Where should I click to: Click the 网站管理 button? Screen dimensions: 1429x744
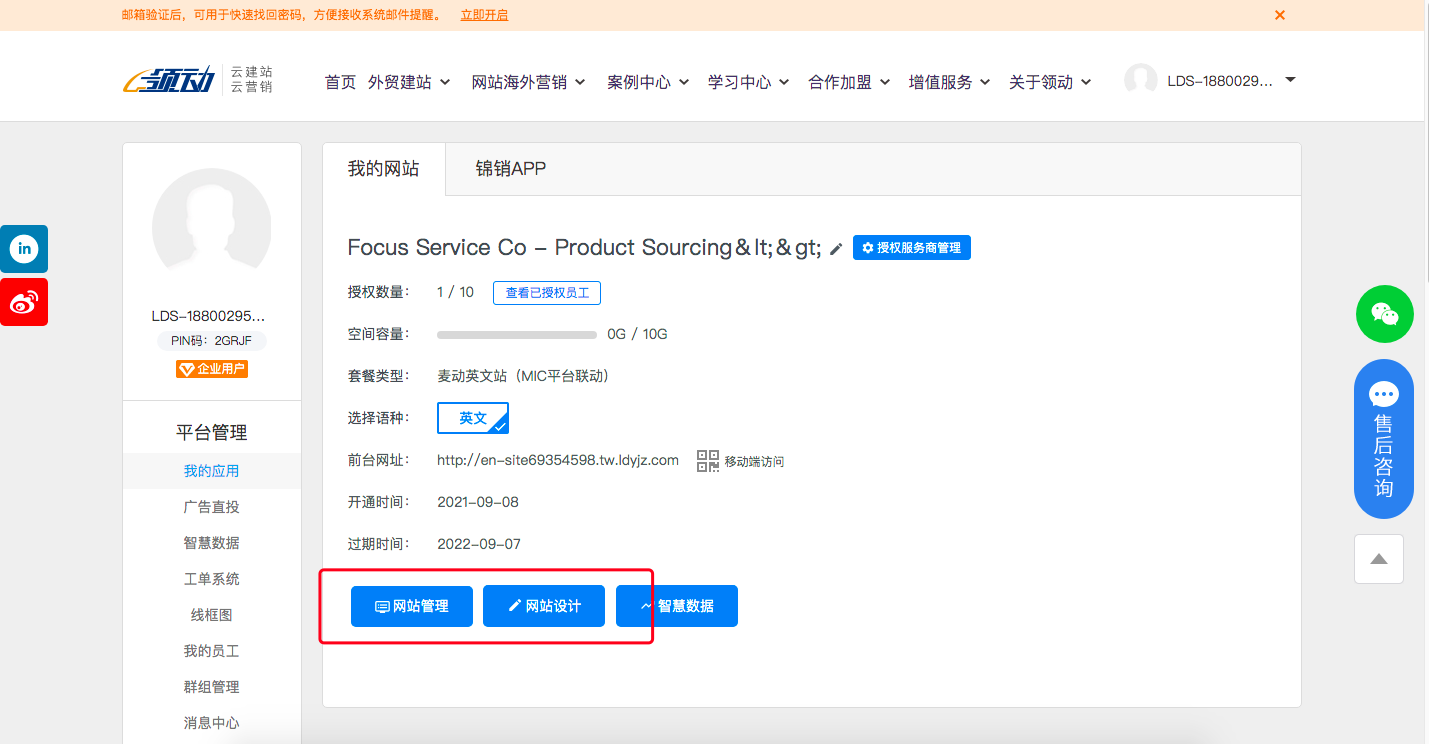point(411,606)
